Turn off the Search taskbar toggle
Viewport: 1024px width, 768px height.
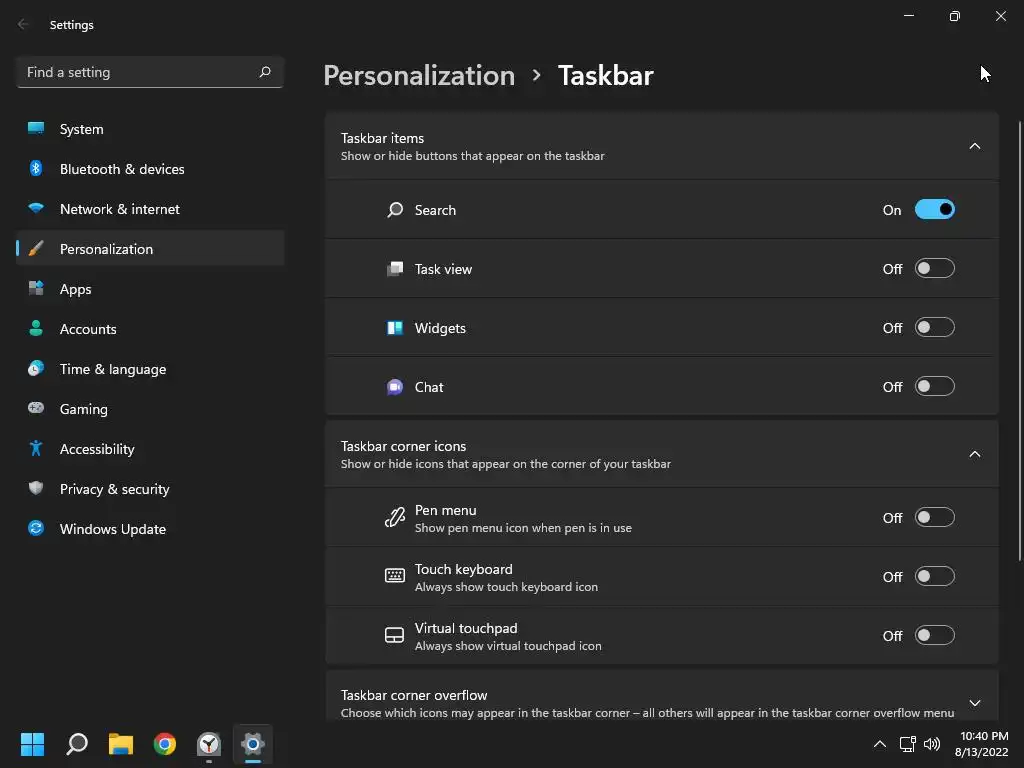point(934,210)
